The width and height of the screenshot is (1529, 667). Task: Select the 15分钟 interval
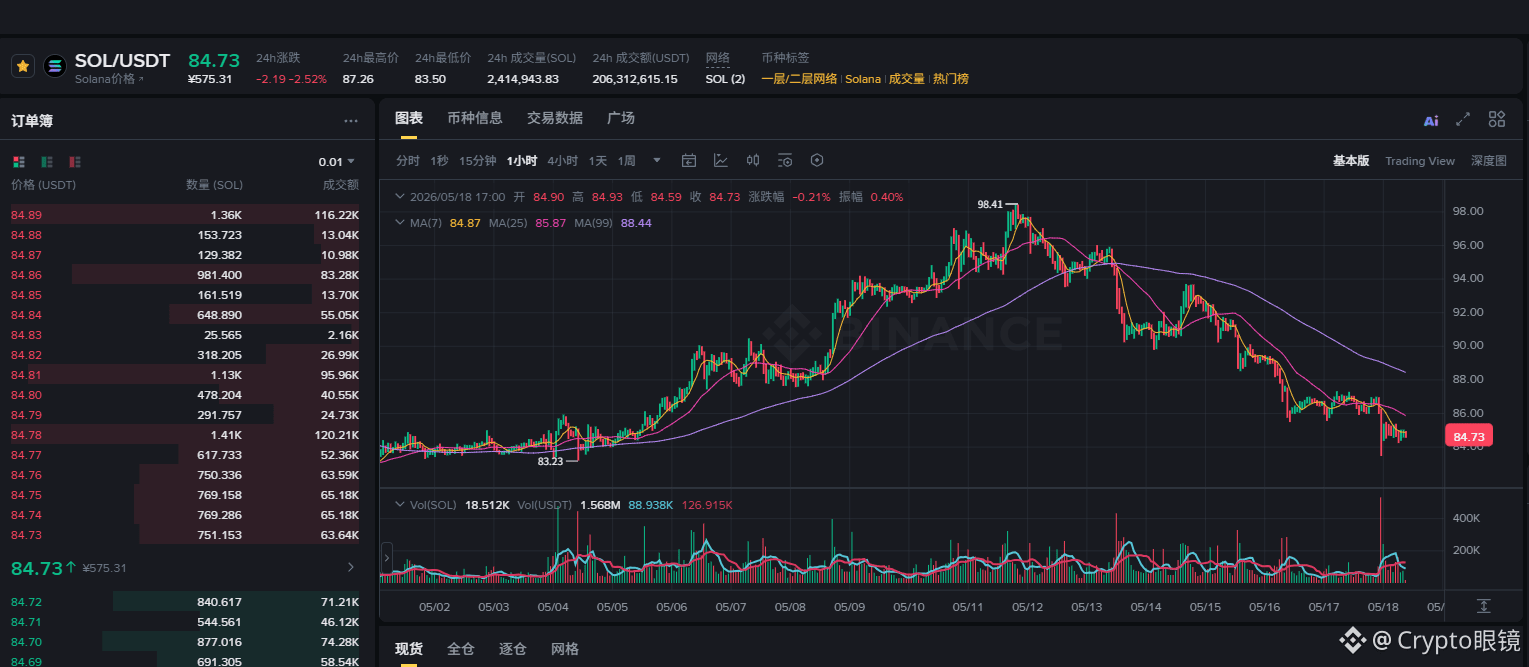(478, 161)
